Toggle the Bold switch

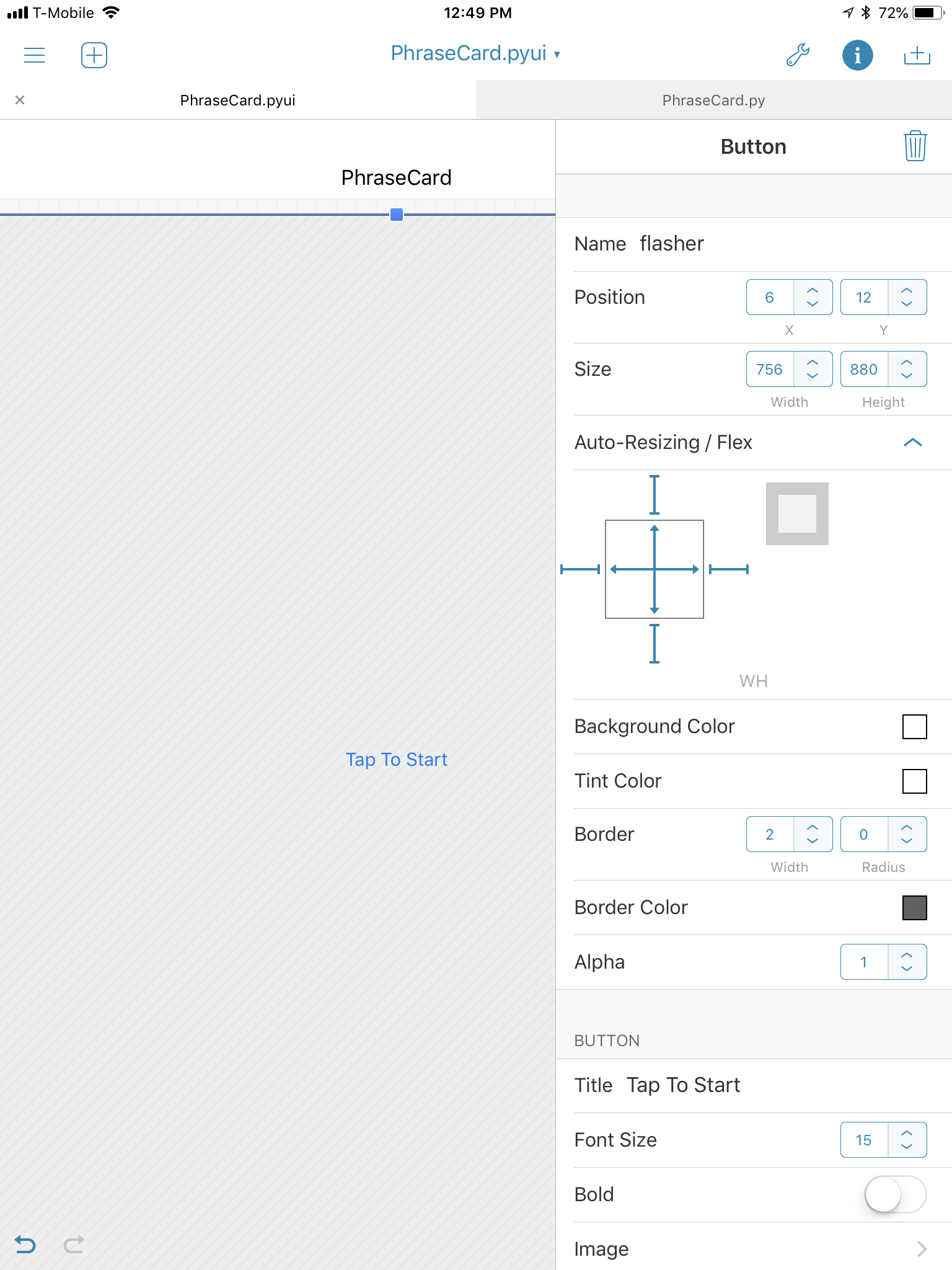895,1194
